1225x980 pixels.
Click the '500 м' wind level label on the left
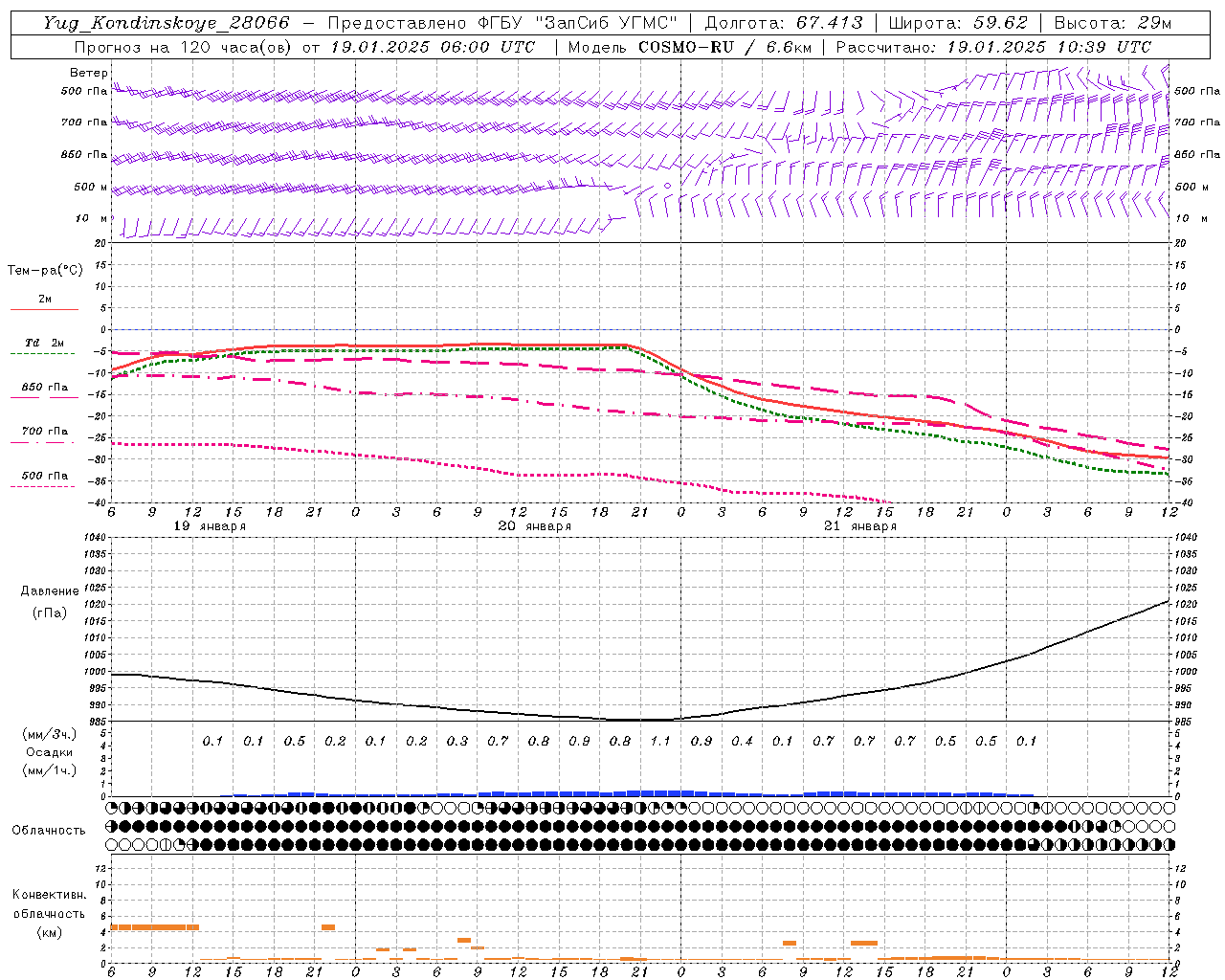(x=91, y=187)
